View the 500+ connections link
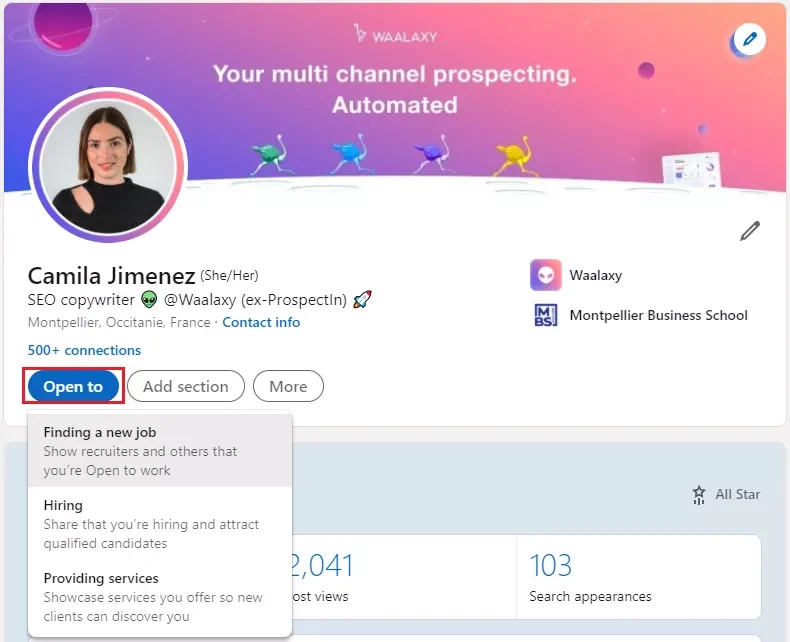790x642 pixels. [84, 350]
